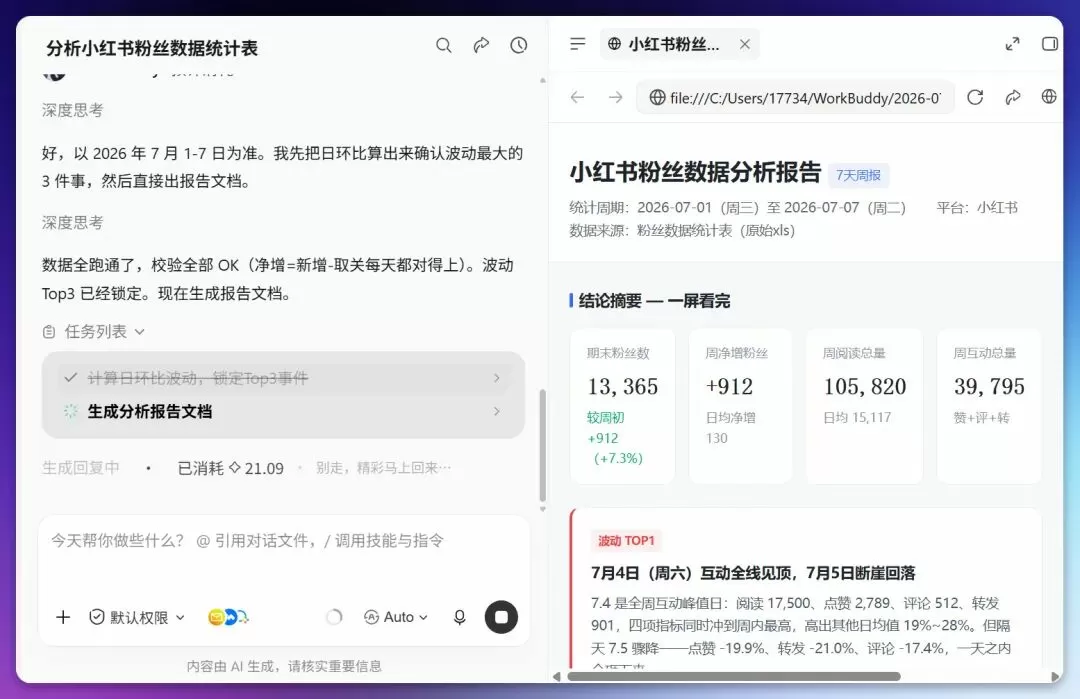
Task: Select the 周互动总量 summary card
Action: [989, 406]
